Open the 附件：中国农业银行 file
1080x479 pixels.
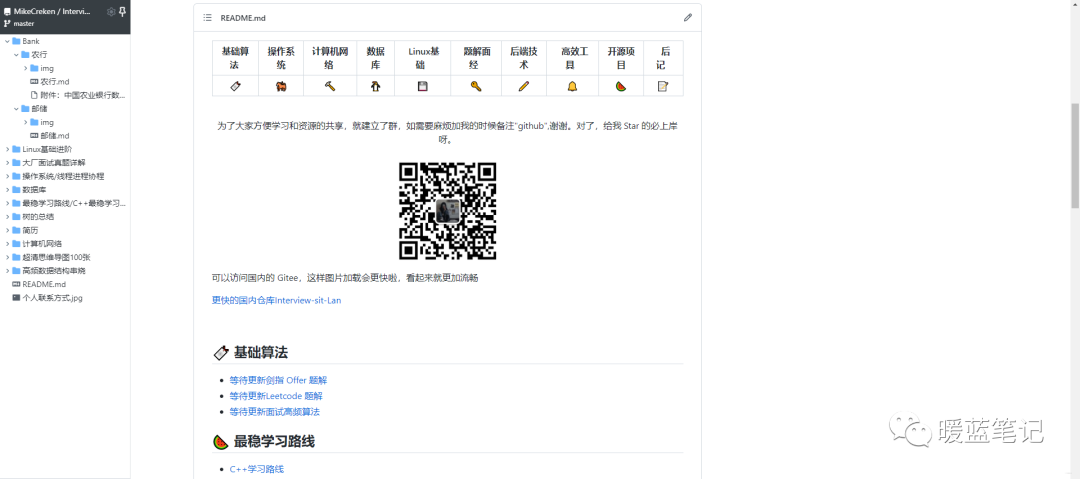[83, 95]
